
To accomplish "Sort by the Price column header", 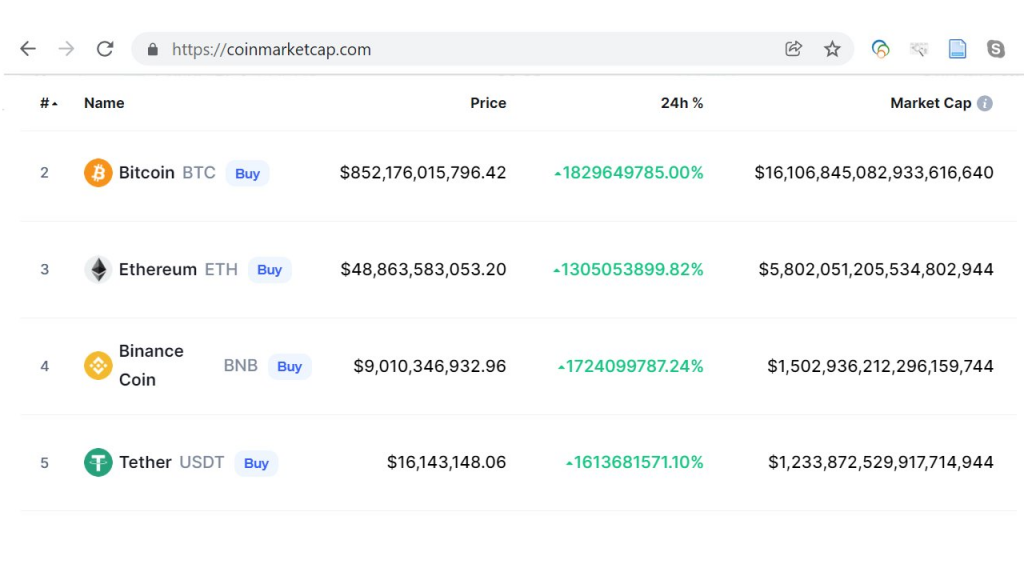I will click(488, 103).
